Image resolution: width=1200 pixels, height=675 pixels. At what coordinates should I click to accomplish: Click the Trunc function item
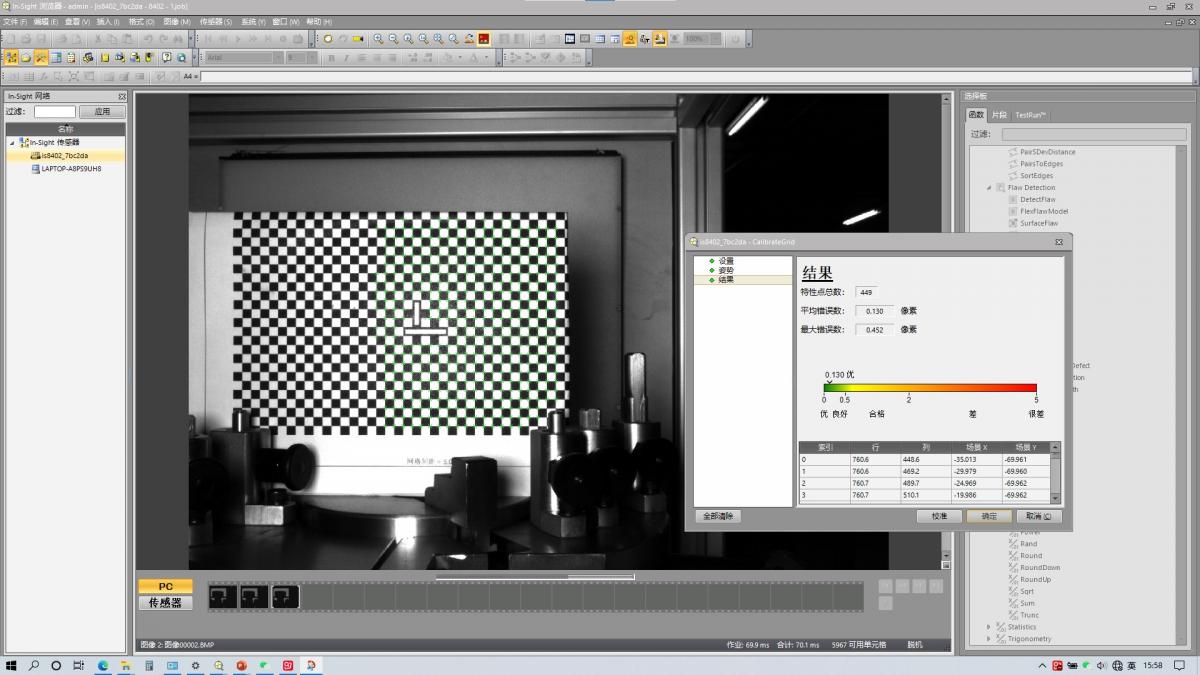click(1030, 616)
